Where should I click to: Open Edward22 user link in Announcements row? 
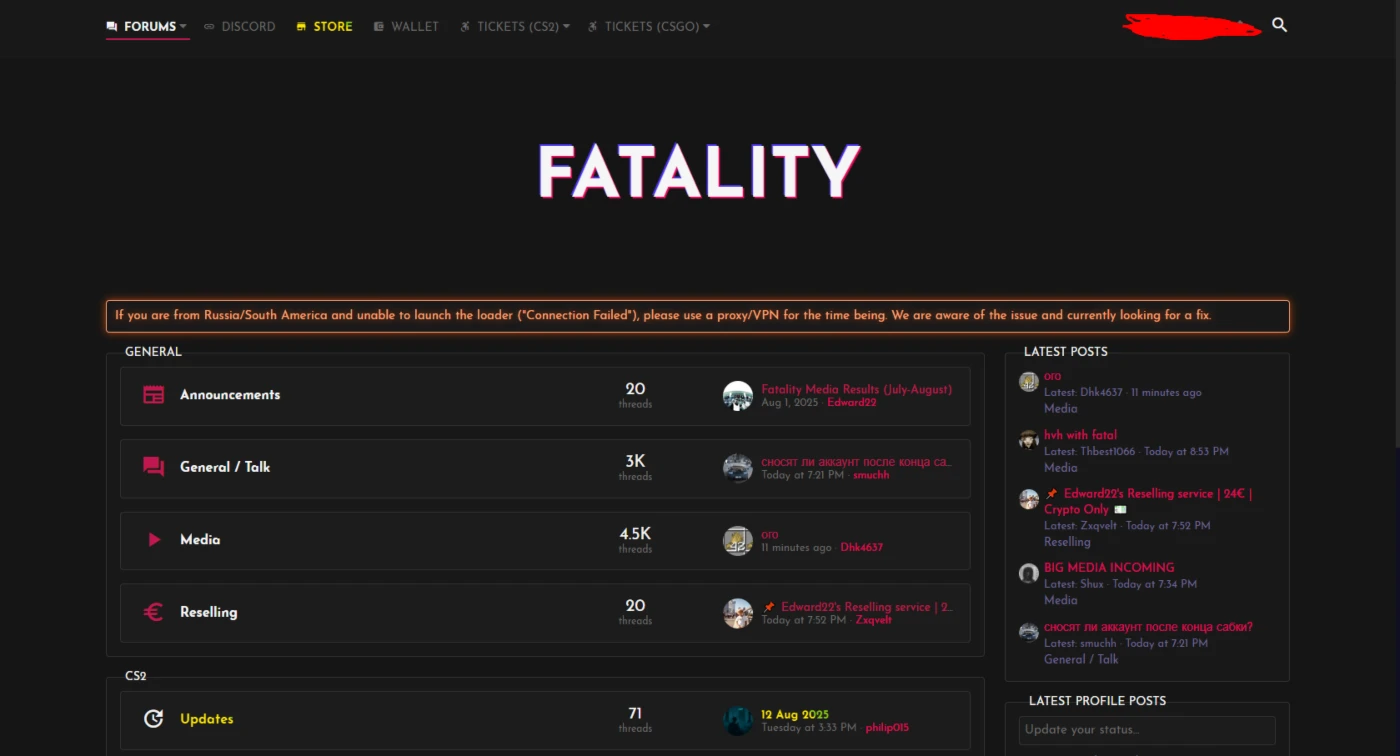[x=851, y=403]
